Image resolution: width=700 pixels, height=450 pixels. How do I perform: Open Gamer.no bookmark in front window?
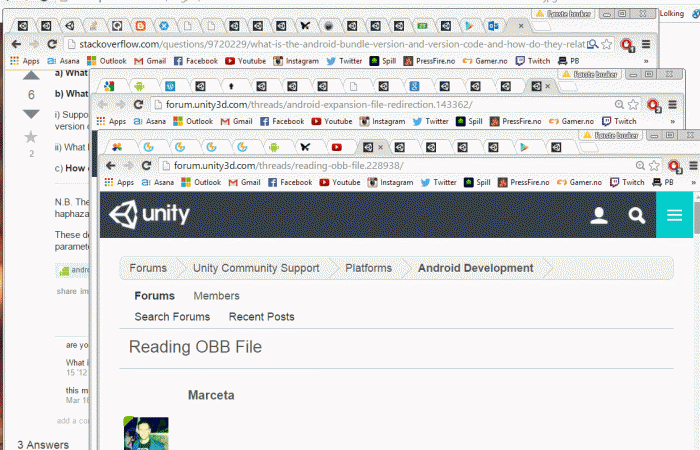[x=579, y=182]
